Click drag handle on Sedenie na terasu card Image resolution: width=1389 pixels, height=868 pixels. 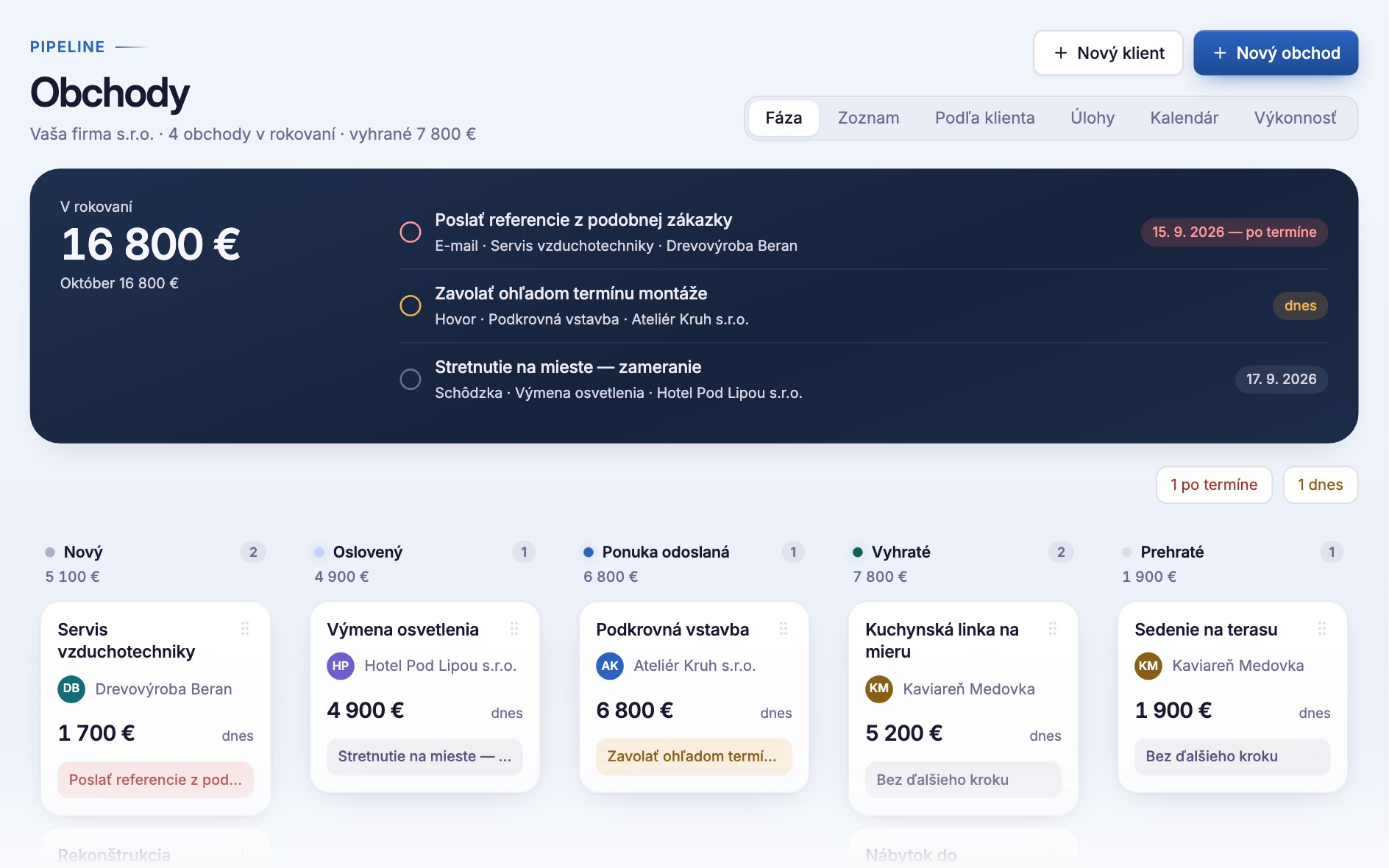click(1322, 629)
